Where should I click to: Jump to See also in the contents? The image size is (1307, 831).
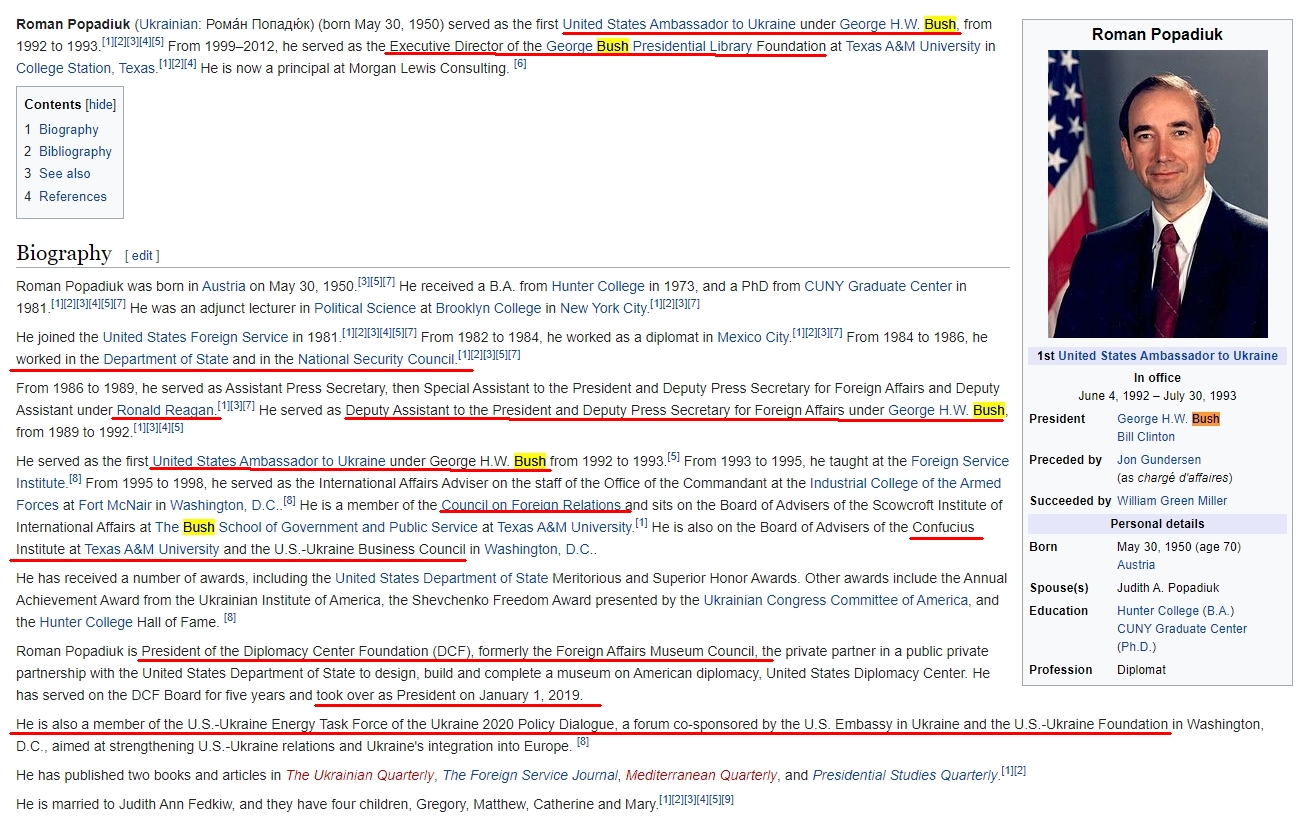(x=64, y=174)
